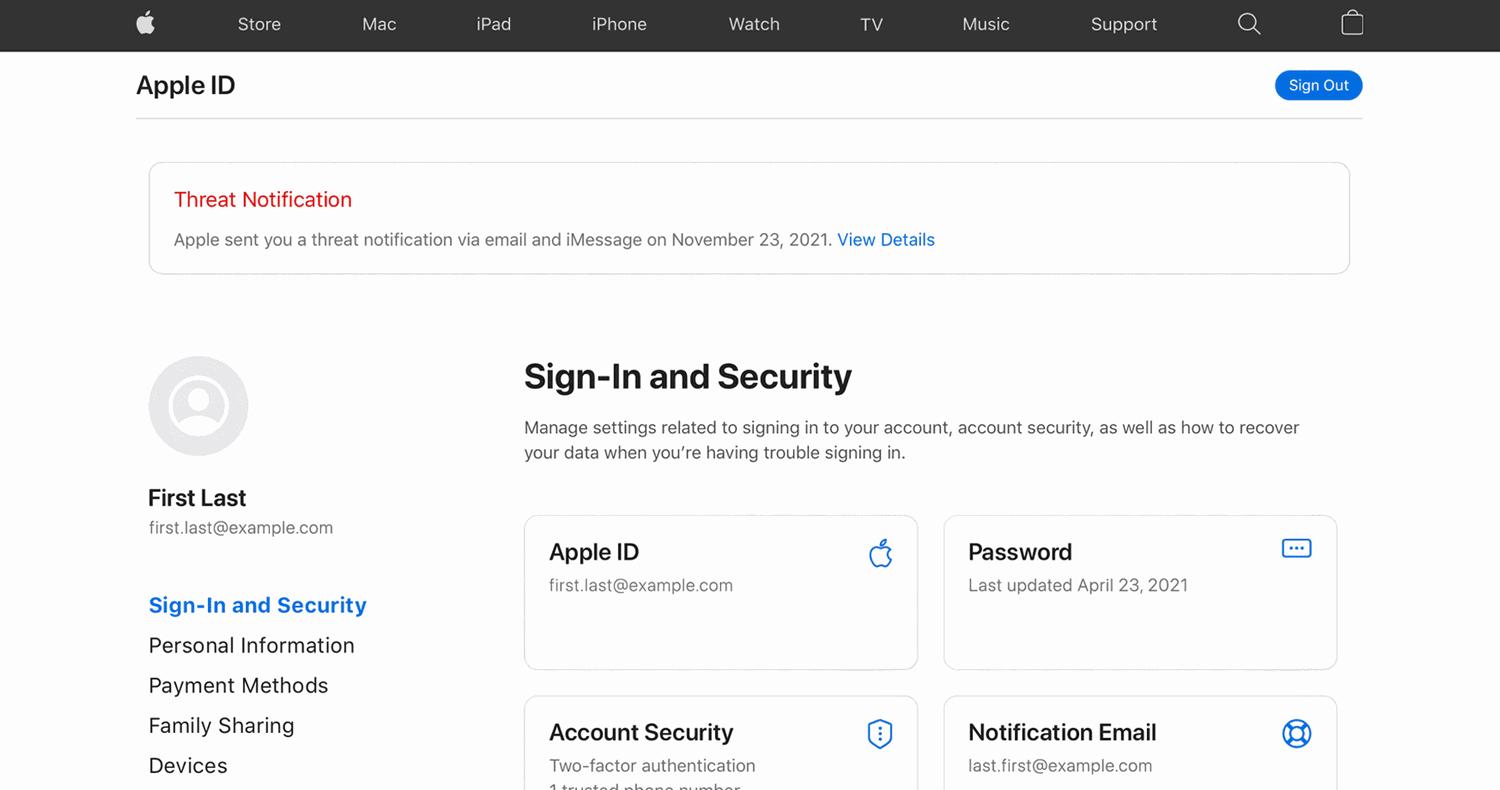This screenshot has height=790, width=1500.
Task: Open the Apple ID card
Action: tap(721, 592)
